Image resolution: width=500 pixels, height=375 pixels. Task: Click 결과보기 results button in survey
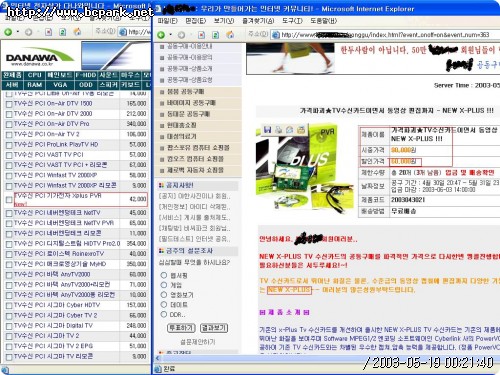click(214, 328)
